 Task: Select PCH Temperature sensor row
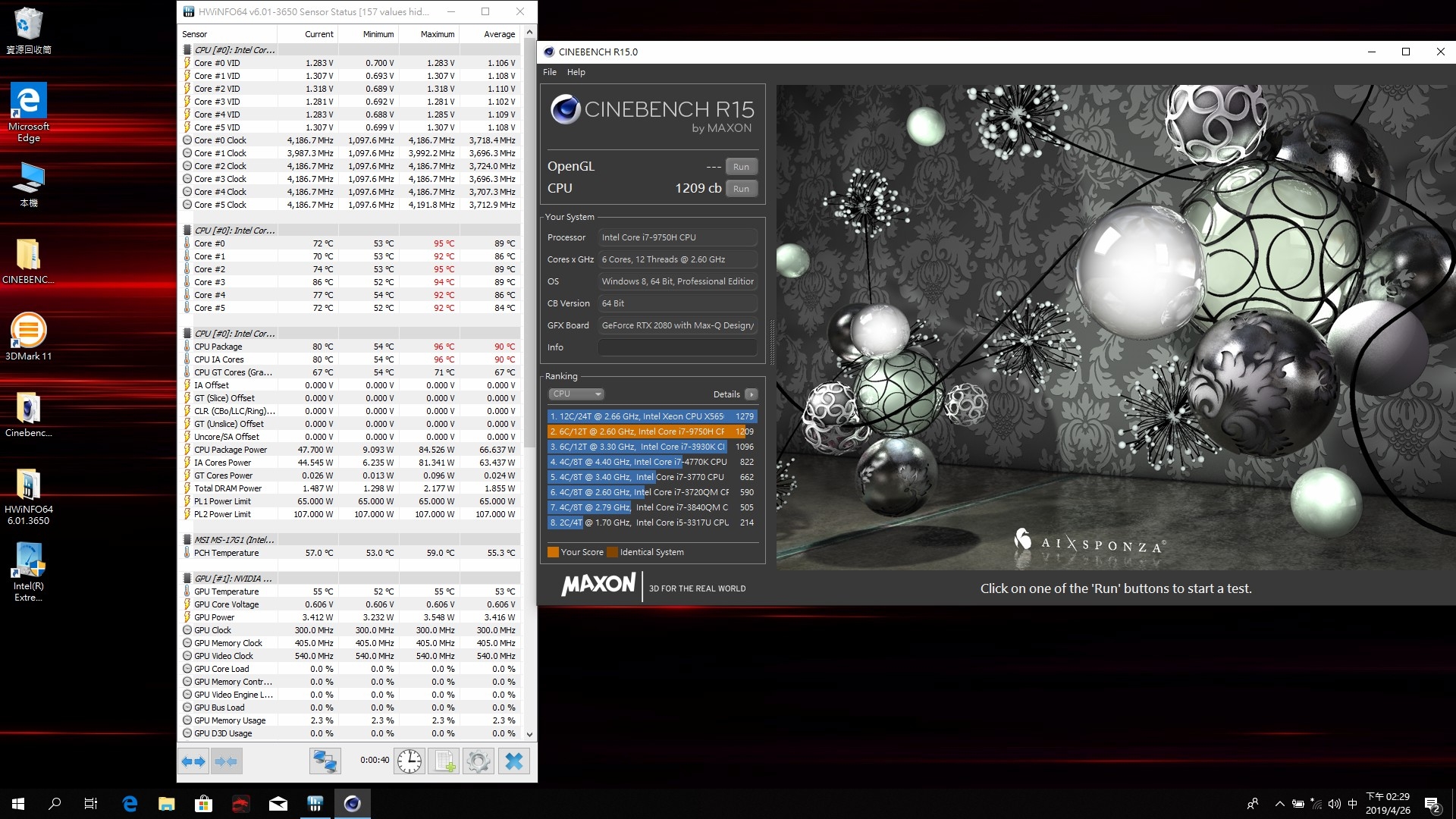(350, 553)
